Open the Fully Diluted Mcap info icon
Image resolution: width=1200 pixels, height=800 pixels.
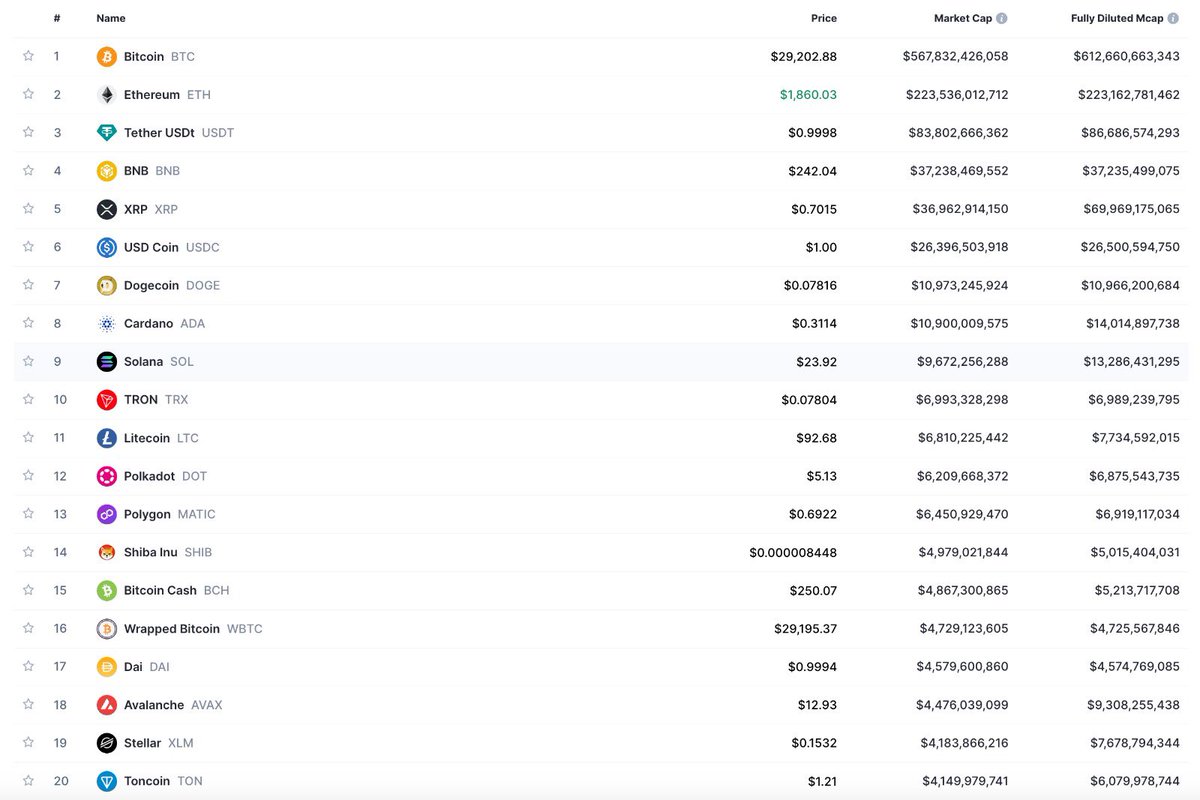pyautogui.click(x=1174, y=18)
